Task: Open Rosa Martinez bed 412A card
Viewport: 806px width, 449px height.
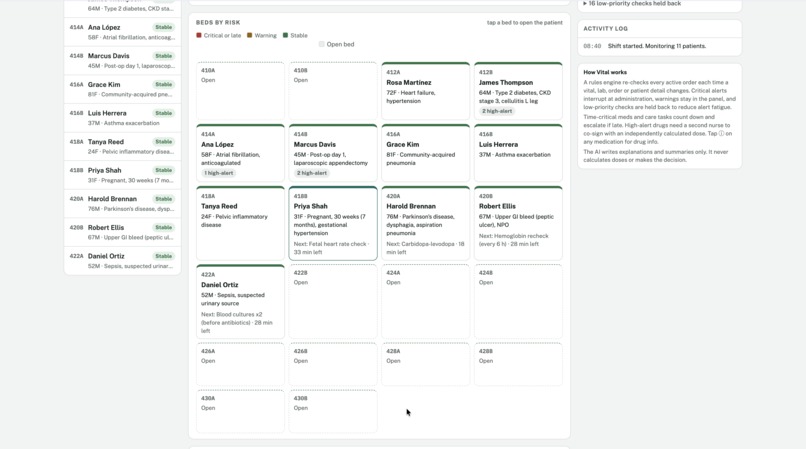Action: [x=426, y=91]
